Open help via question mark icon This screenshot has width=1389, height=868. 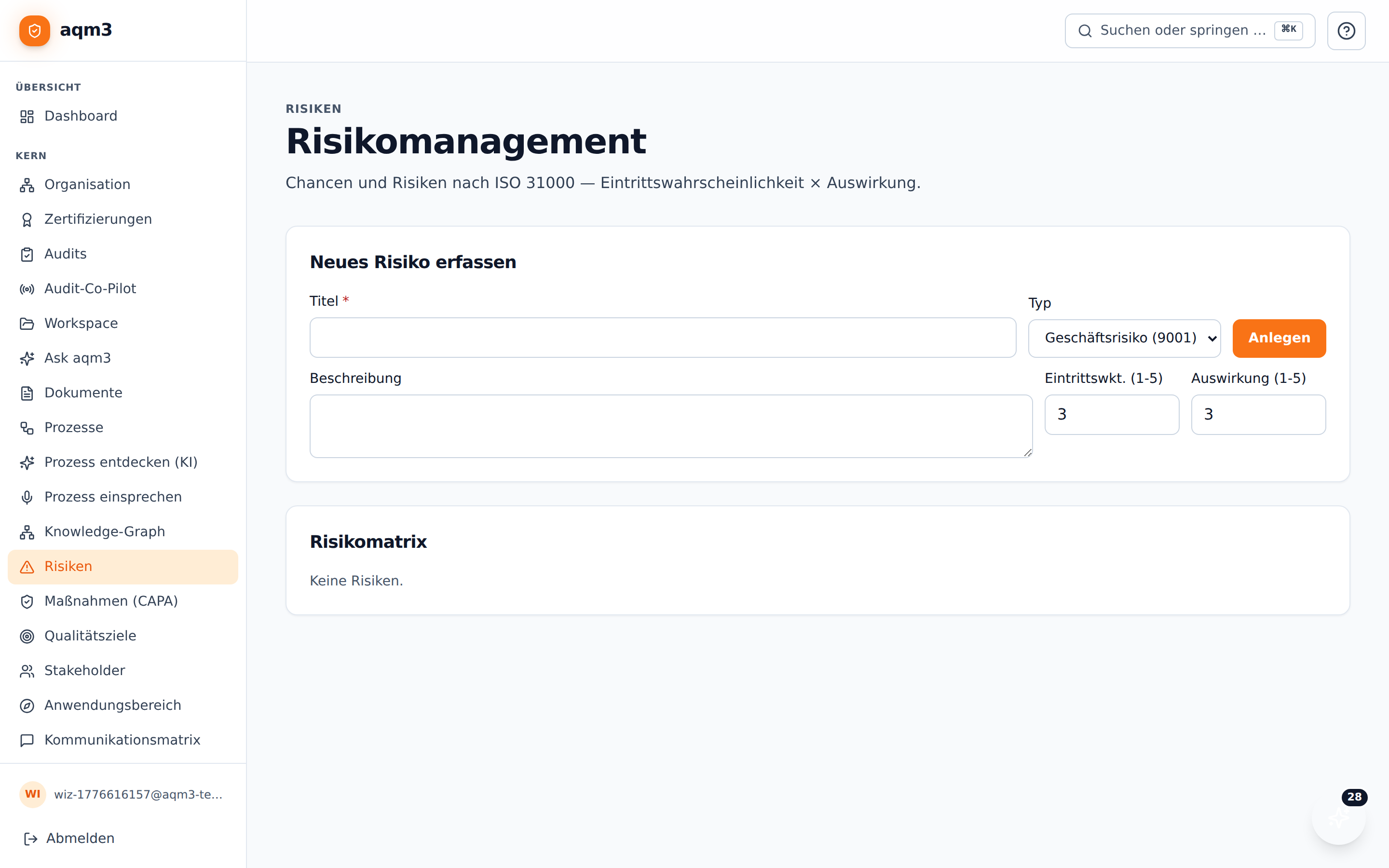pos(1346,31)
